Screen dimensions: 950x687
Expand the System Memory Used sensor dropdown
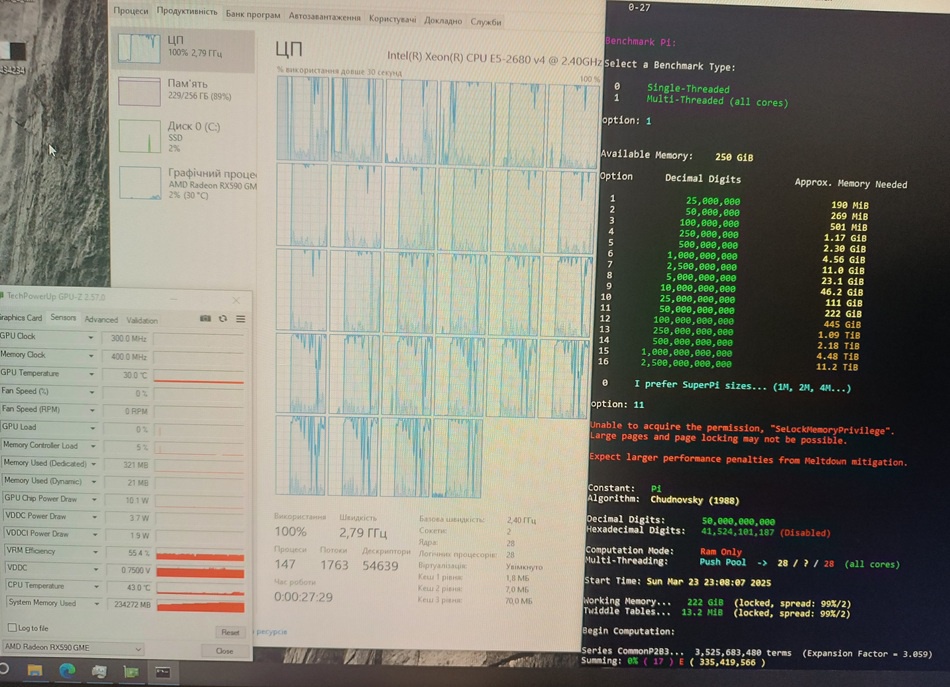[x=93, y=603]
